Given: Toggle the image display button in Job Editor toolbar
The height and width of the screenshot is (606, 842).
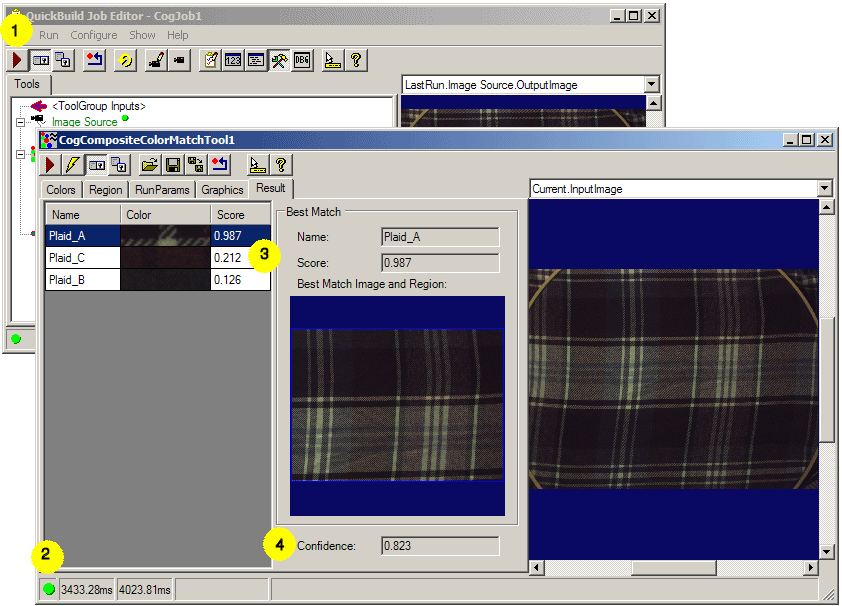Looking at the screenshot, I should pos(41,60).
